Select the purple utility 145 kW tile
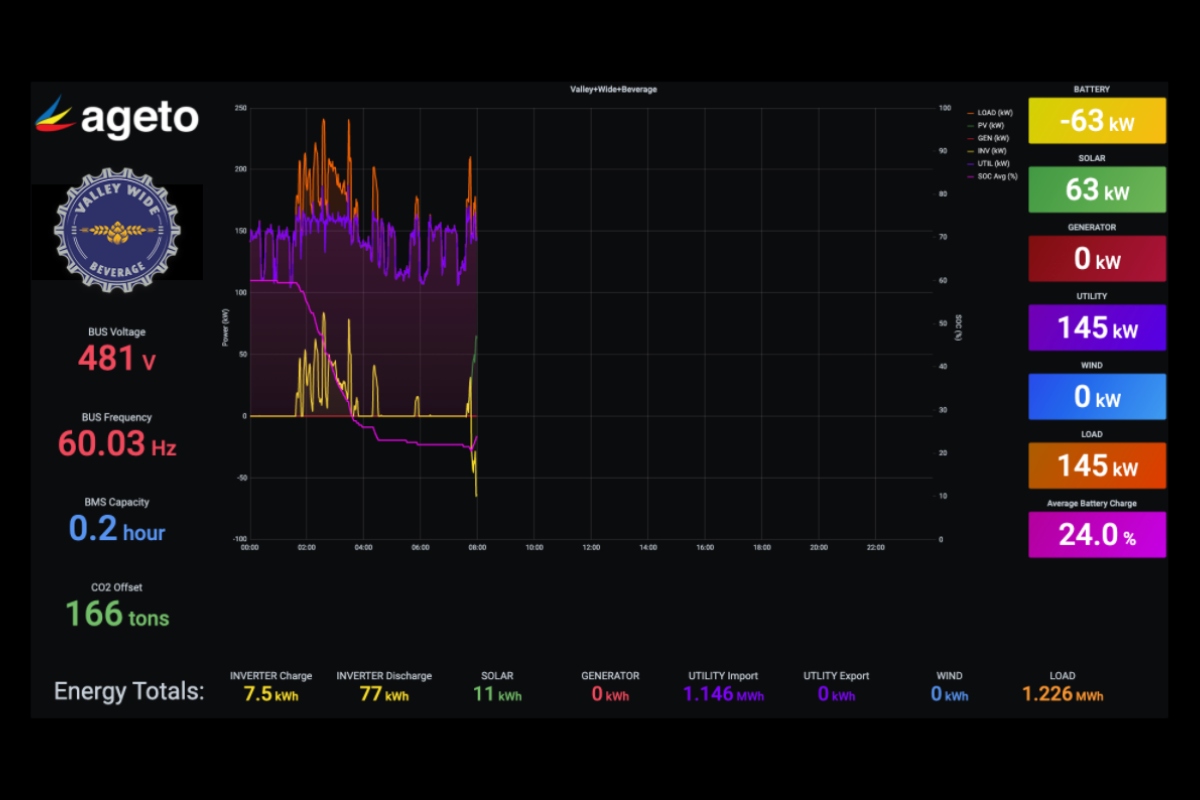Viewport: 1200px width, 800px height. point(1096,328)
